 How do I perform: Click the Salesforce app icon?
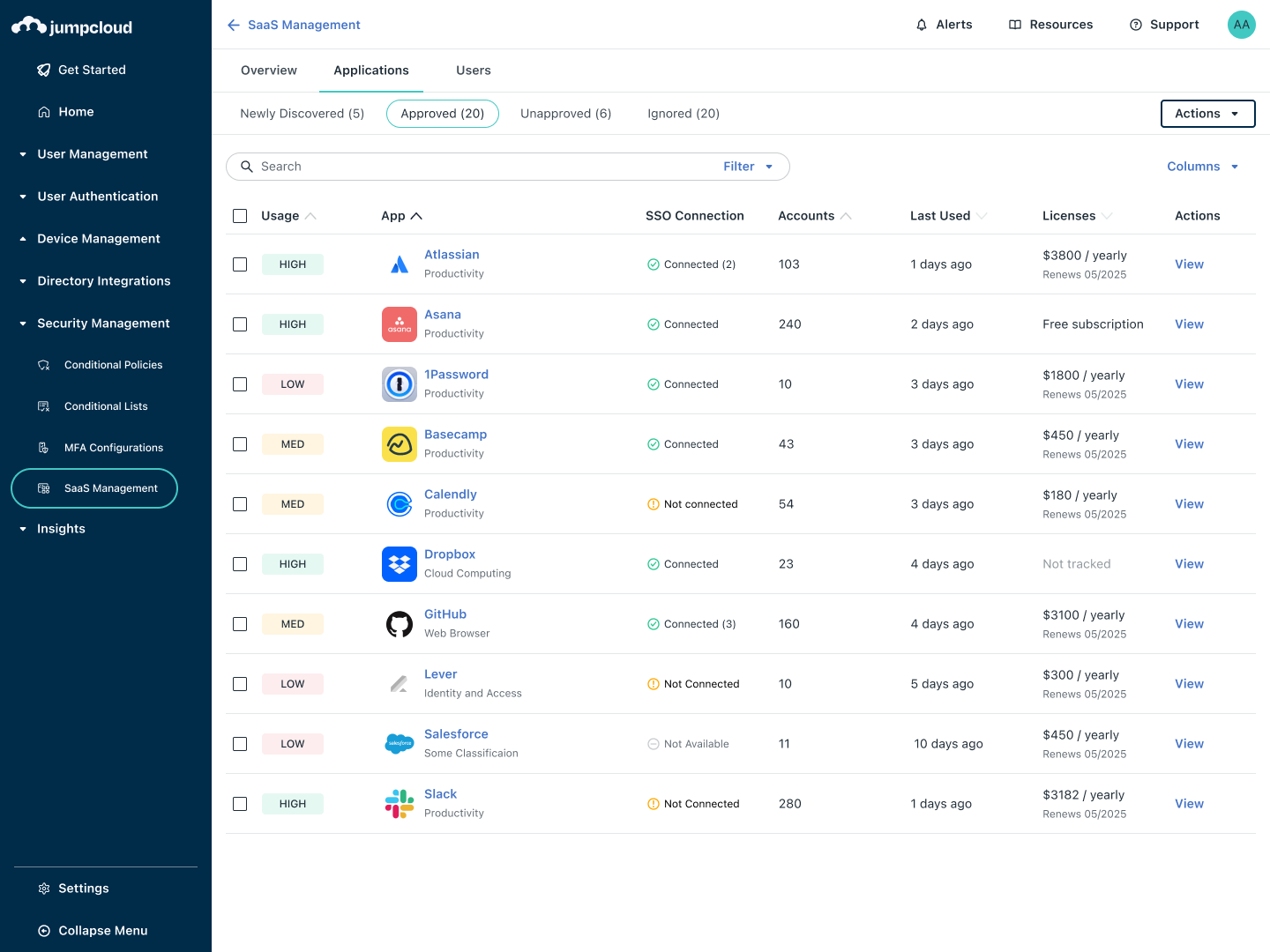[x=399, y=743]
